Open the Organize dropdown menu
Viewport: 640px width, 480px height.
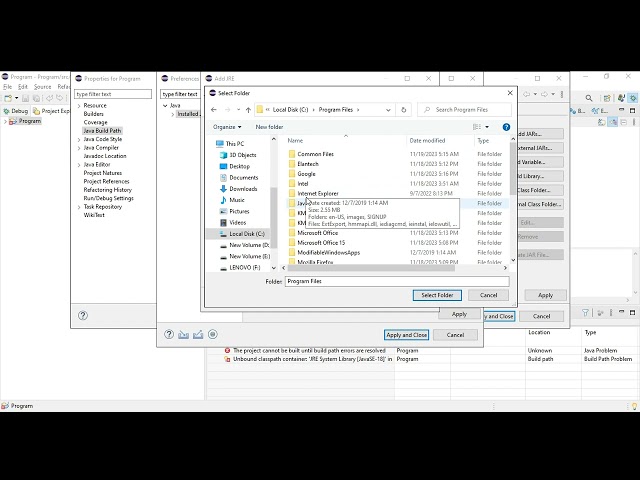227,127
